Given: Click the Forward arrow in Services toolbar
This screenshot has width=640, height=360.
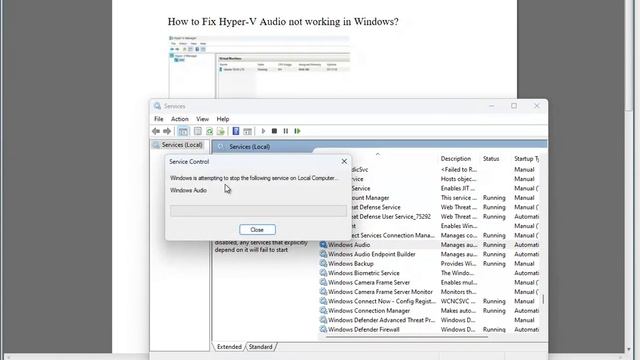Looking at the screenshot, I should 167,131.
